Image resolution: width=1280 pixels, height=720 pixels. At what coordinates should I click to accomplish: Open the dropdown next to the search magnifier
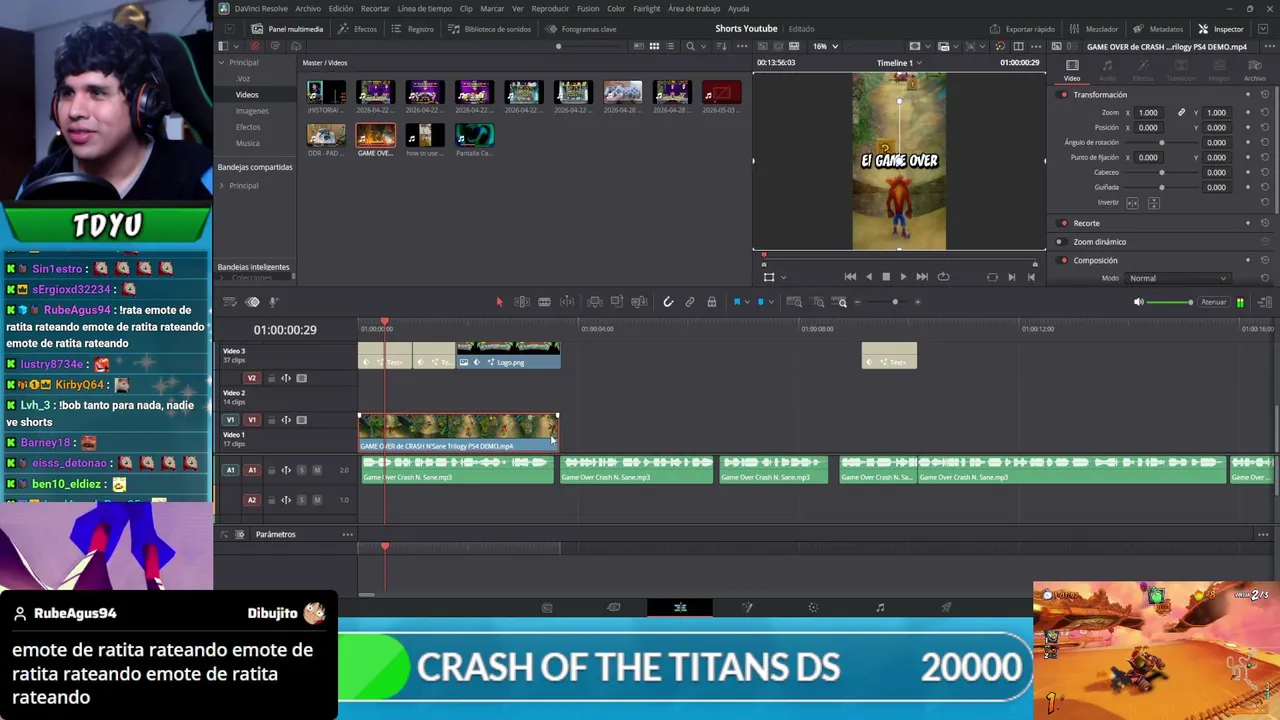(x=704, y=46)
